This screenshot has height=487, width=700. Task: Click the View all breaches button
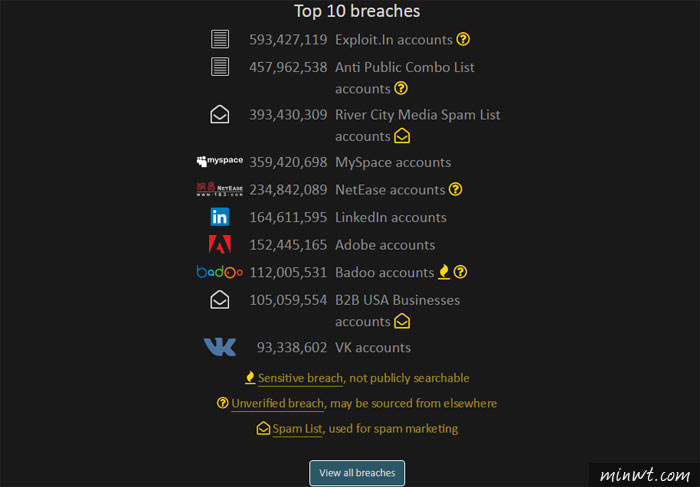(357, 473)
